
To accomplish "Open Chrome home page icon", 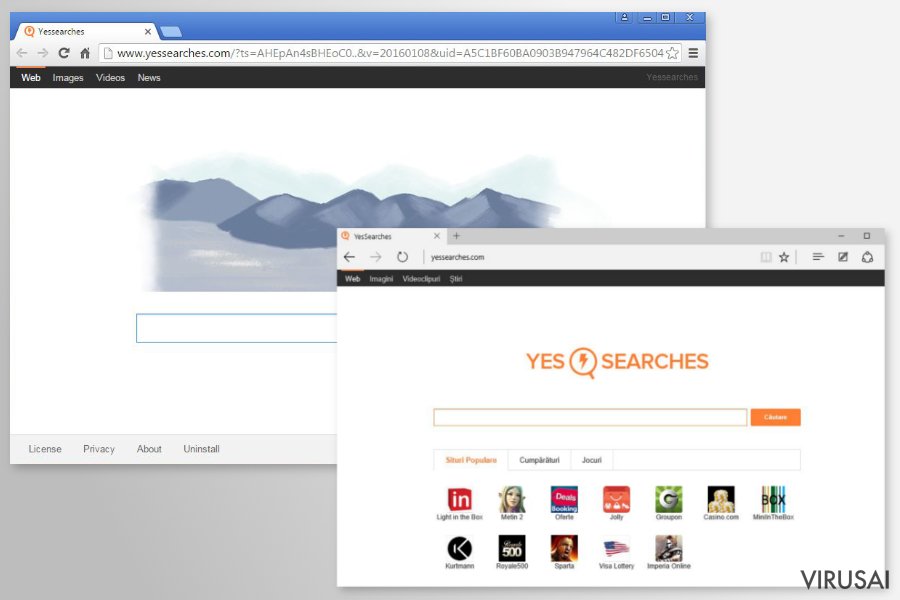I will click(85, 53).
